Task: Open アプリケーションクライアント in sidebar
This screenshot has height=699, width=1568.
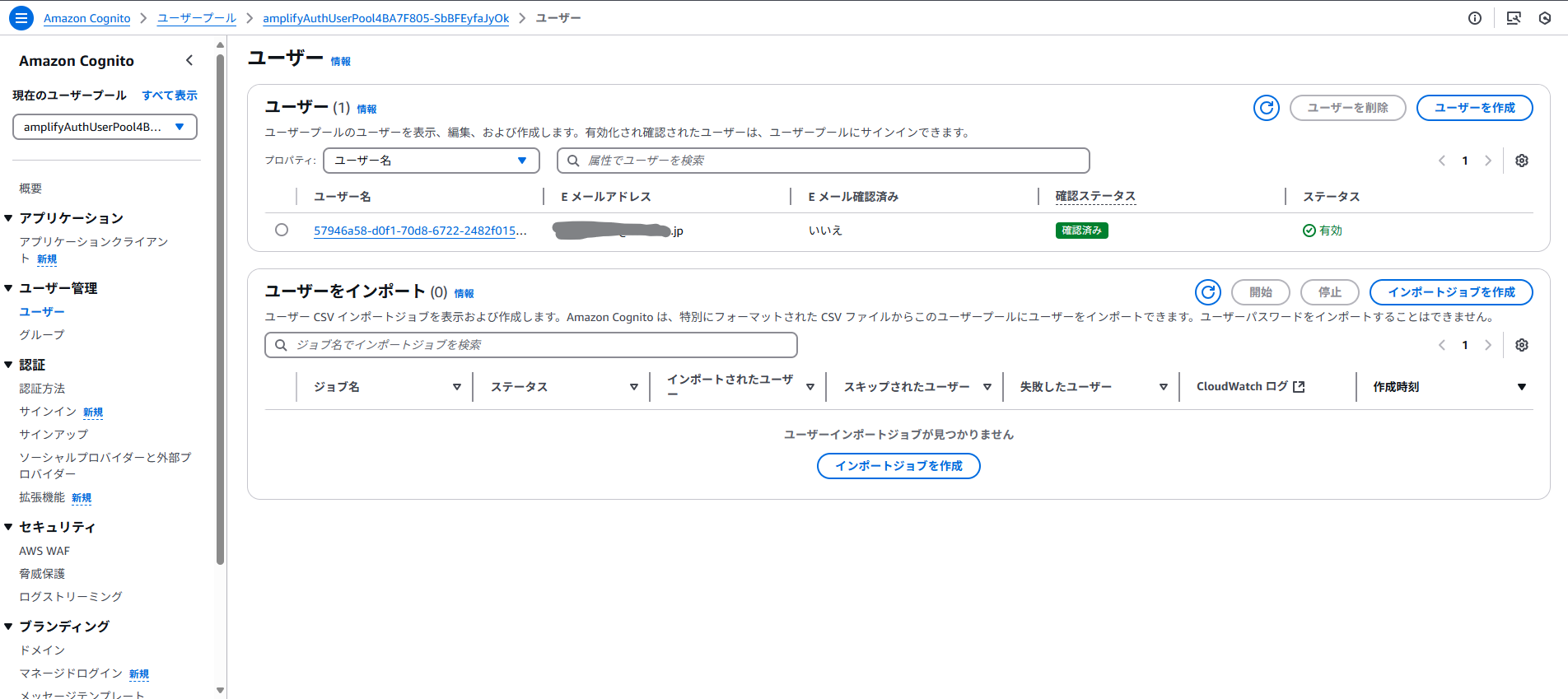Action: click(93, 249)
